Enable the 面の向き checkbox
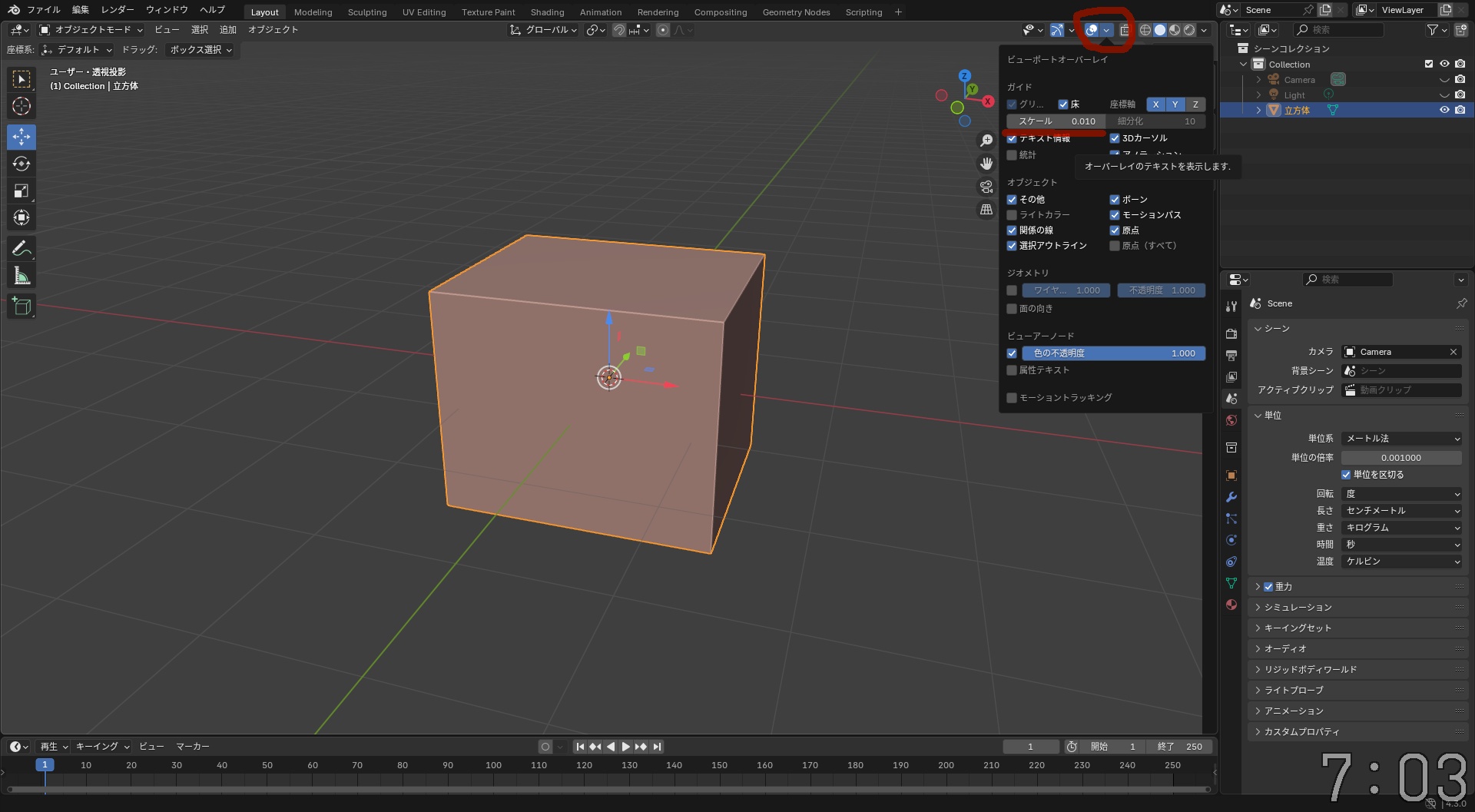Image resolution: width=1475 pixels, height=812 pixels. [1012, 309]
